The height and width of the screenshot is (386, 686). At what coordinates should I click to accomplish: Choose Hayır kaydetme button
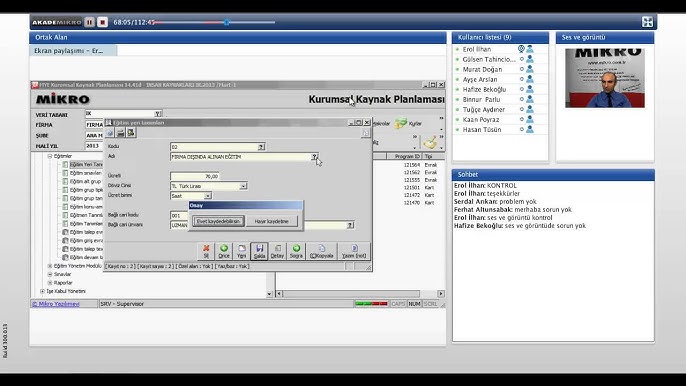click(272, 221)
